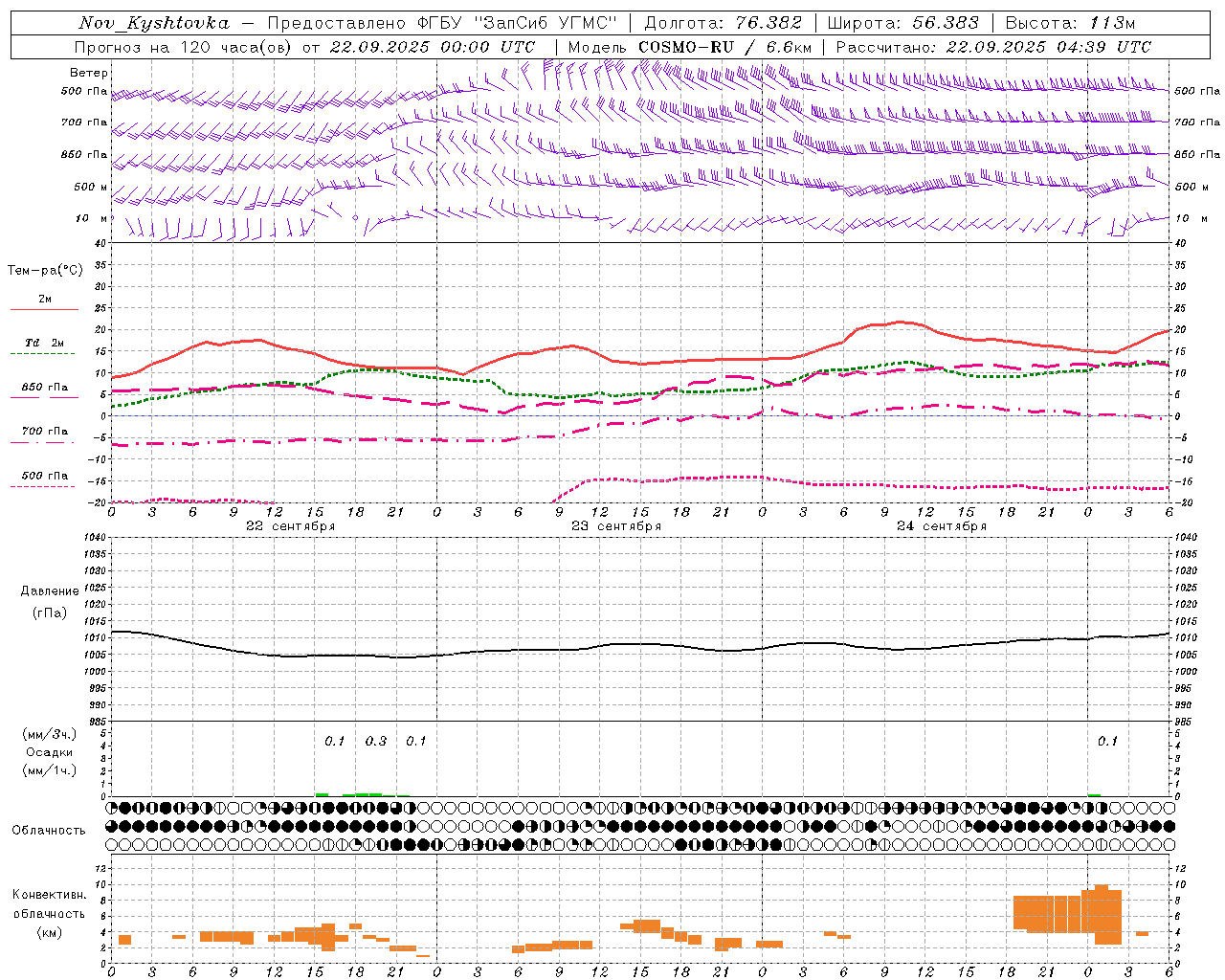Select the 0.3 precipitation amount value

click(376, 741)
